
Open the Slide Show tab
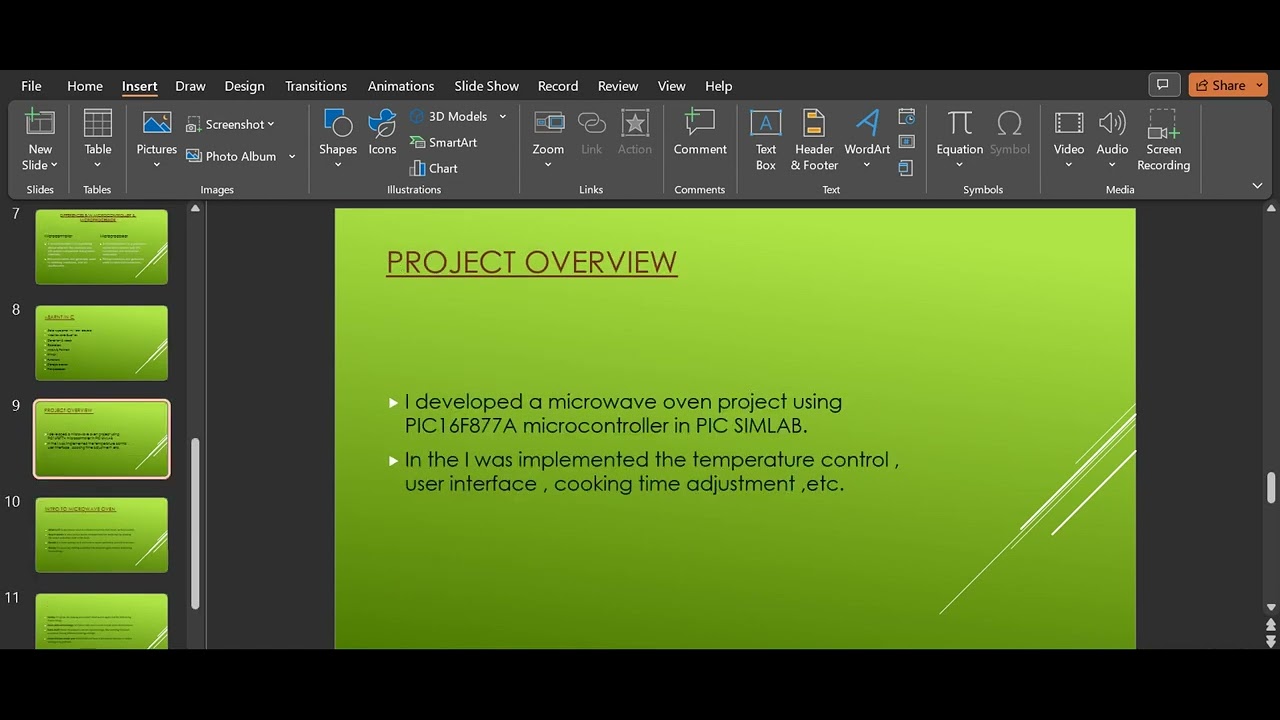[487, 86]
